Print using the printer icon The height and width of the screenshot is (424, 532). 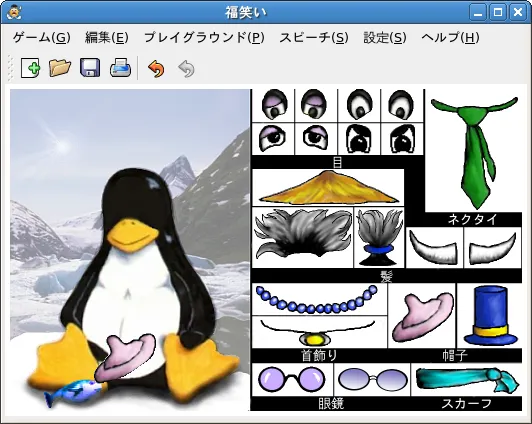coord(120,68)
